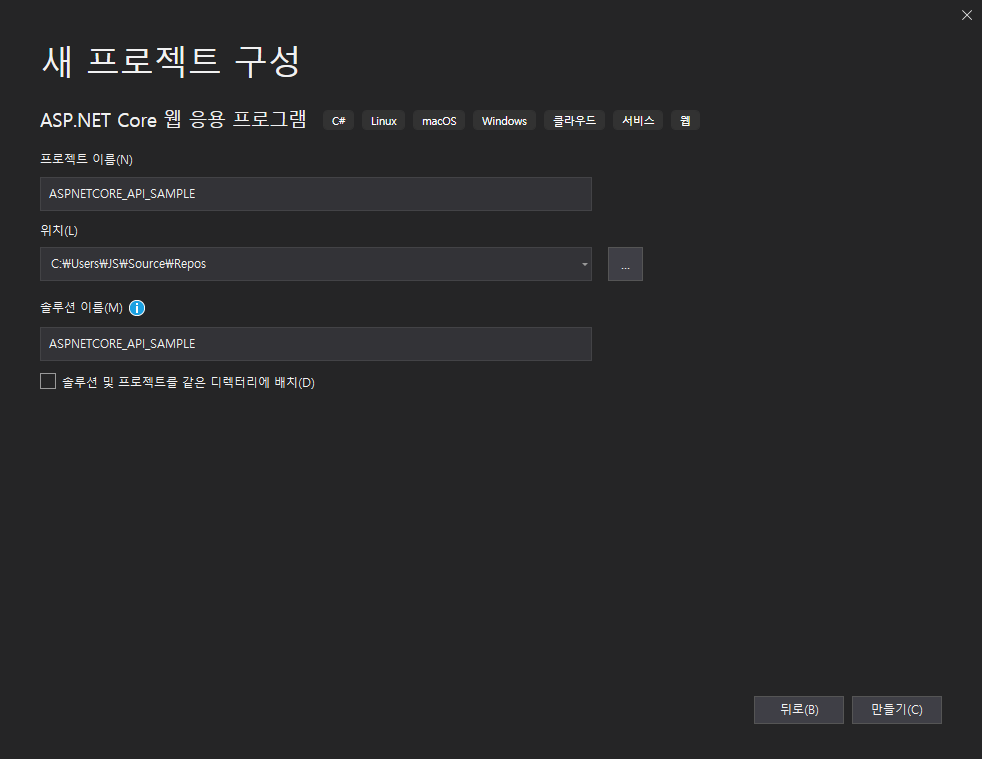Click the 새 프로젝트 구성 title
Screen dimensions: 982x759
pyautogui.click(x=171, y=61)
